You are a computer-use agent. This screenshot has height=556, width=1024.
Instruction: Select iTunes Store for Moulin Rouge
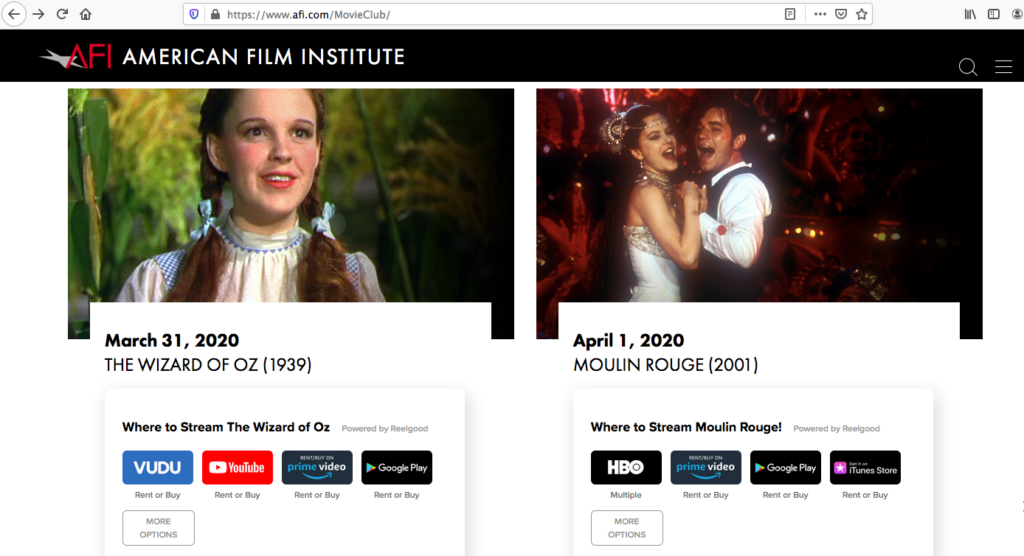pyautogui.click(x=865, y=467)
